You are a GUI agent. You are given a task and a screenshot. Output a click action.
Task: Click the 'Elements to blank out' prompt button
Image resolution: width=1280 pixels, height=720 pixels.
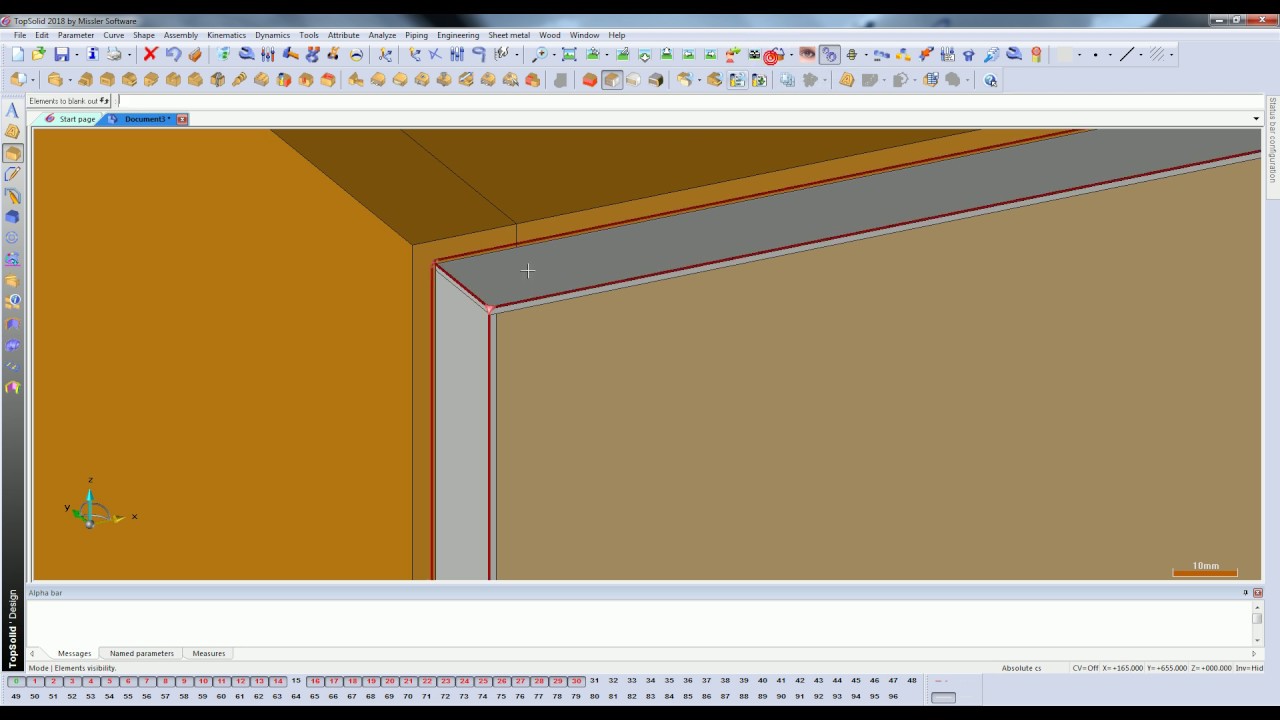69,101
